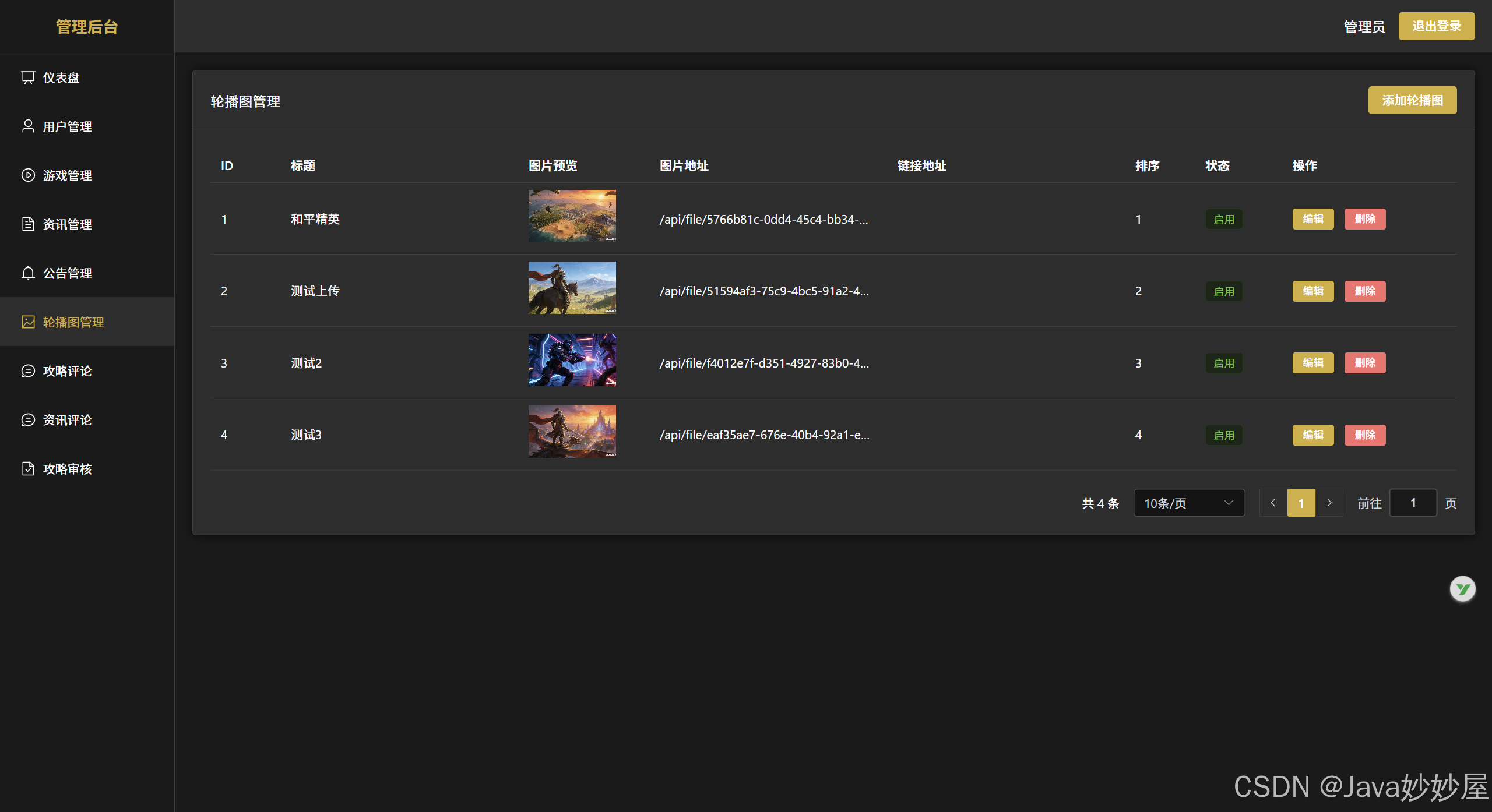Click the user management person icon
Image resolution: width=1492 pixels, height=812 pixels.
pos(28,126)
